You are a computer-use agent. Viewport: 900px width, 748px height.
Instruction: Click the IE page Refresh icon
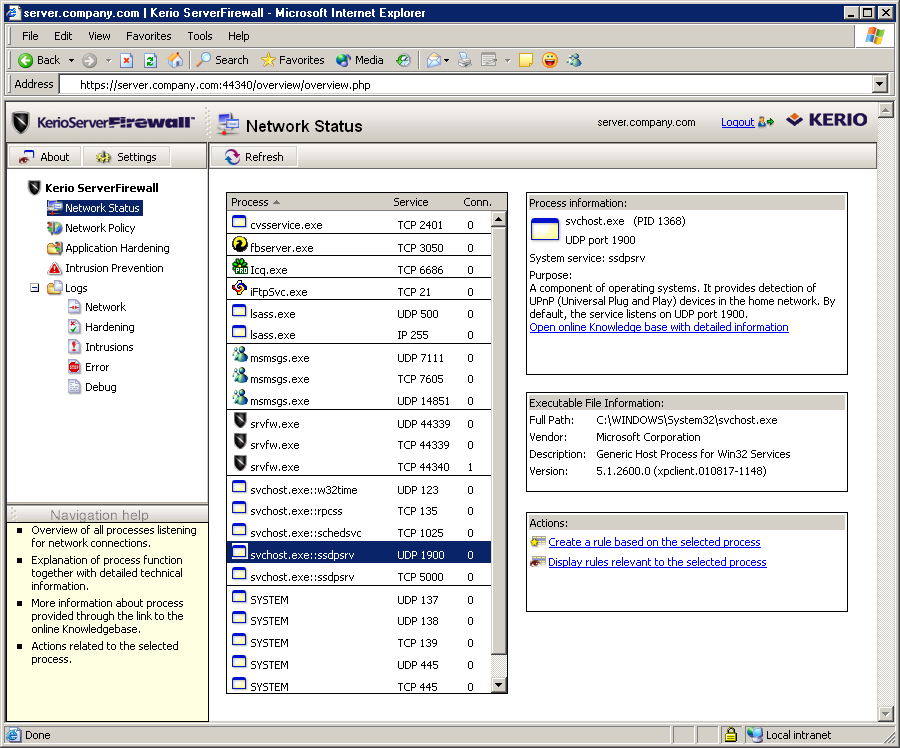click(150, 60)
